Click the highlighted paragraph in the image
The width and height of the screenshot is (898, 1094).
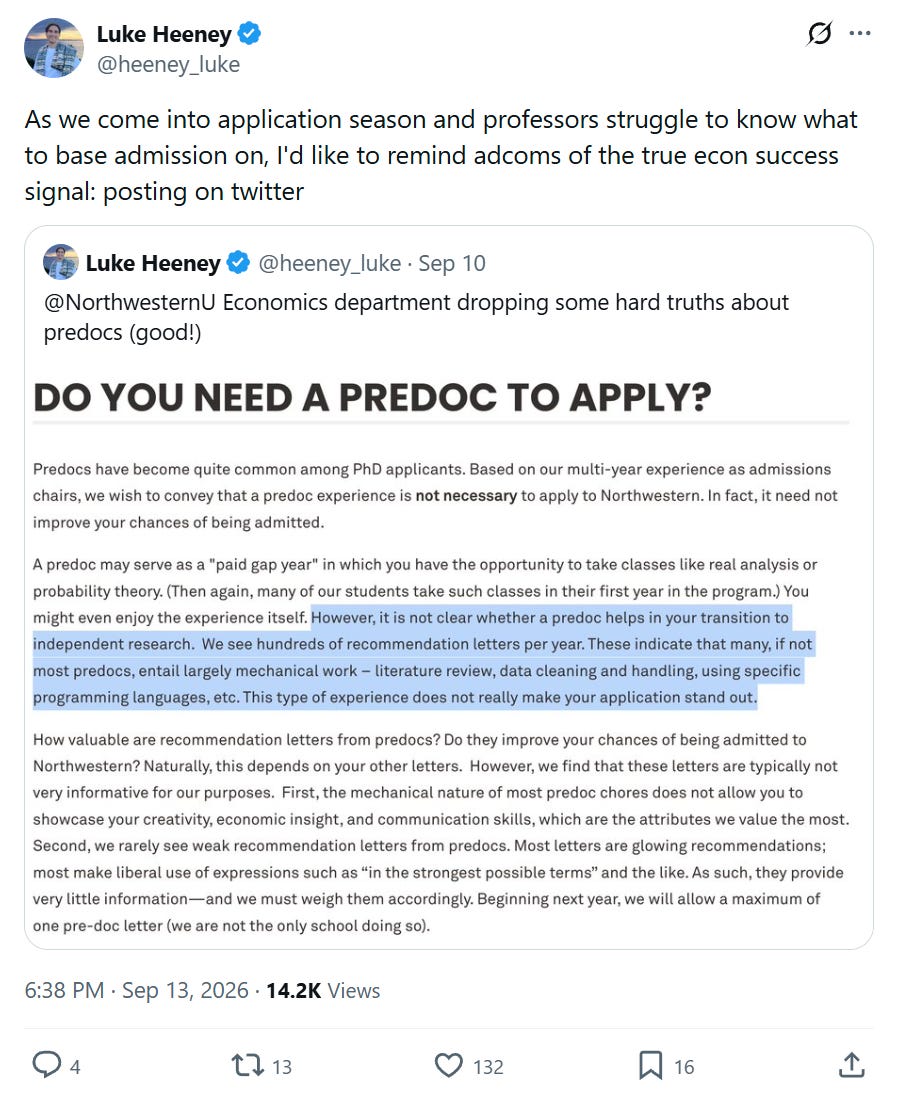pyautogui.click(x=422, y=657)
